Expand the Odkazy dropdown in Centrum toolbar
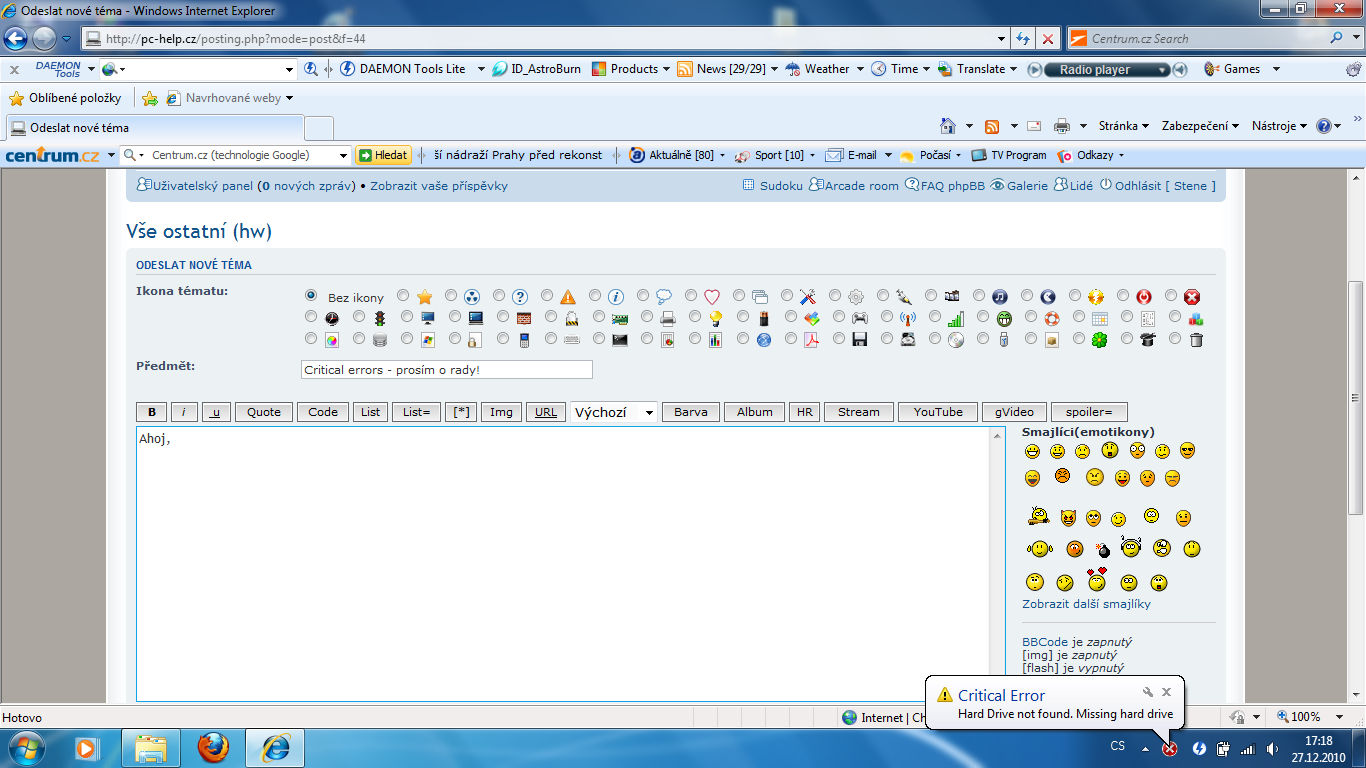This screenshot has height=768, width=1366. pyautogui.click(x=1122, y=156)
